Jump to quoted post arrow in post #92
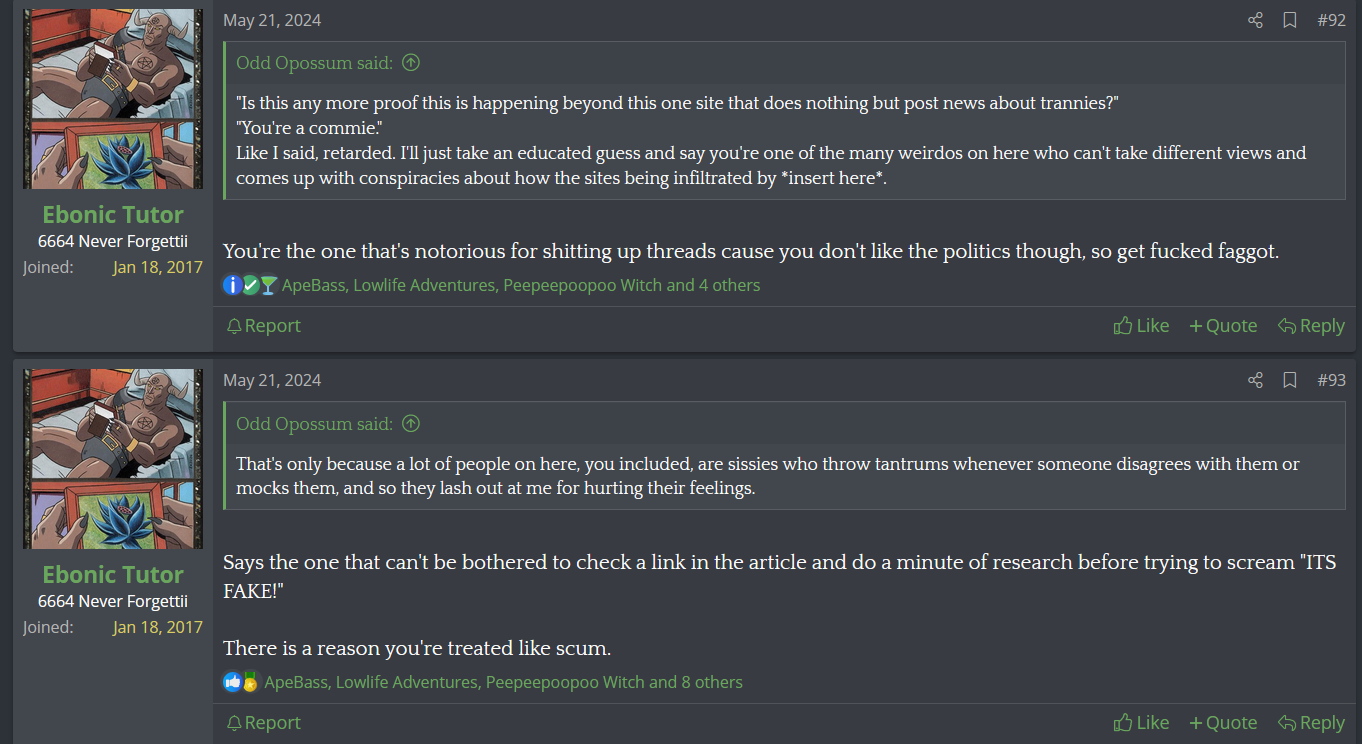The image size is (1362, 744). click(x=411, y=63)
